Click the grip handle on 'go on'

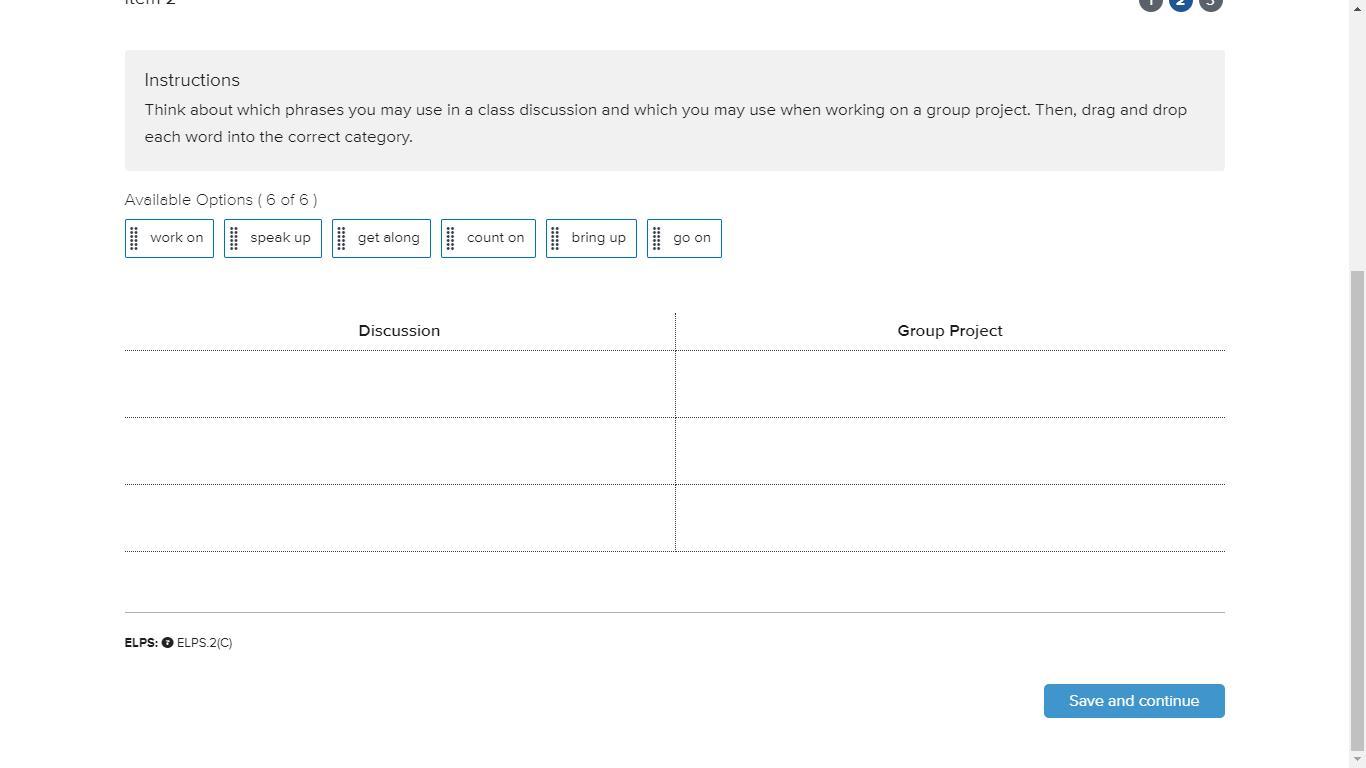657,239
